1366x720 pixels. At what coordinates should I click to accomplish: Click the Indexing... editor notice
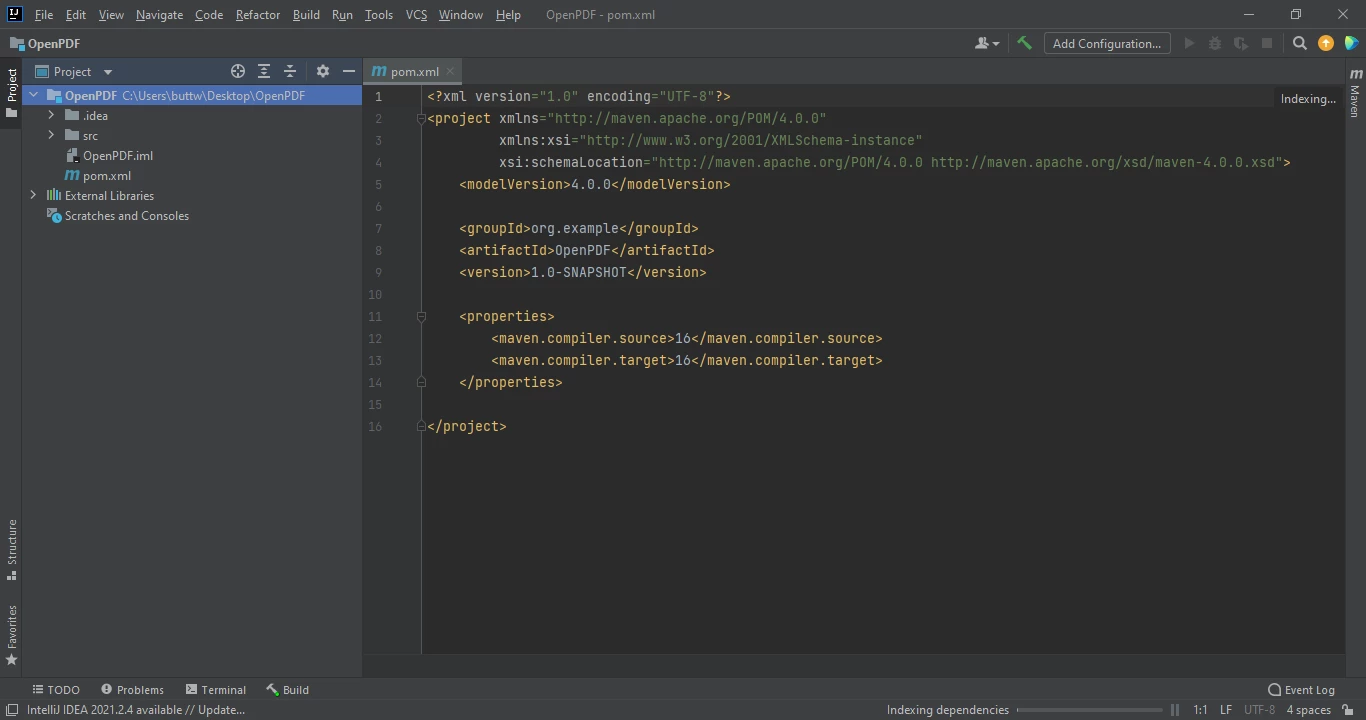point(1308,99)
